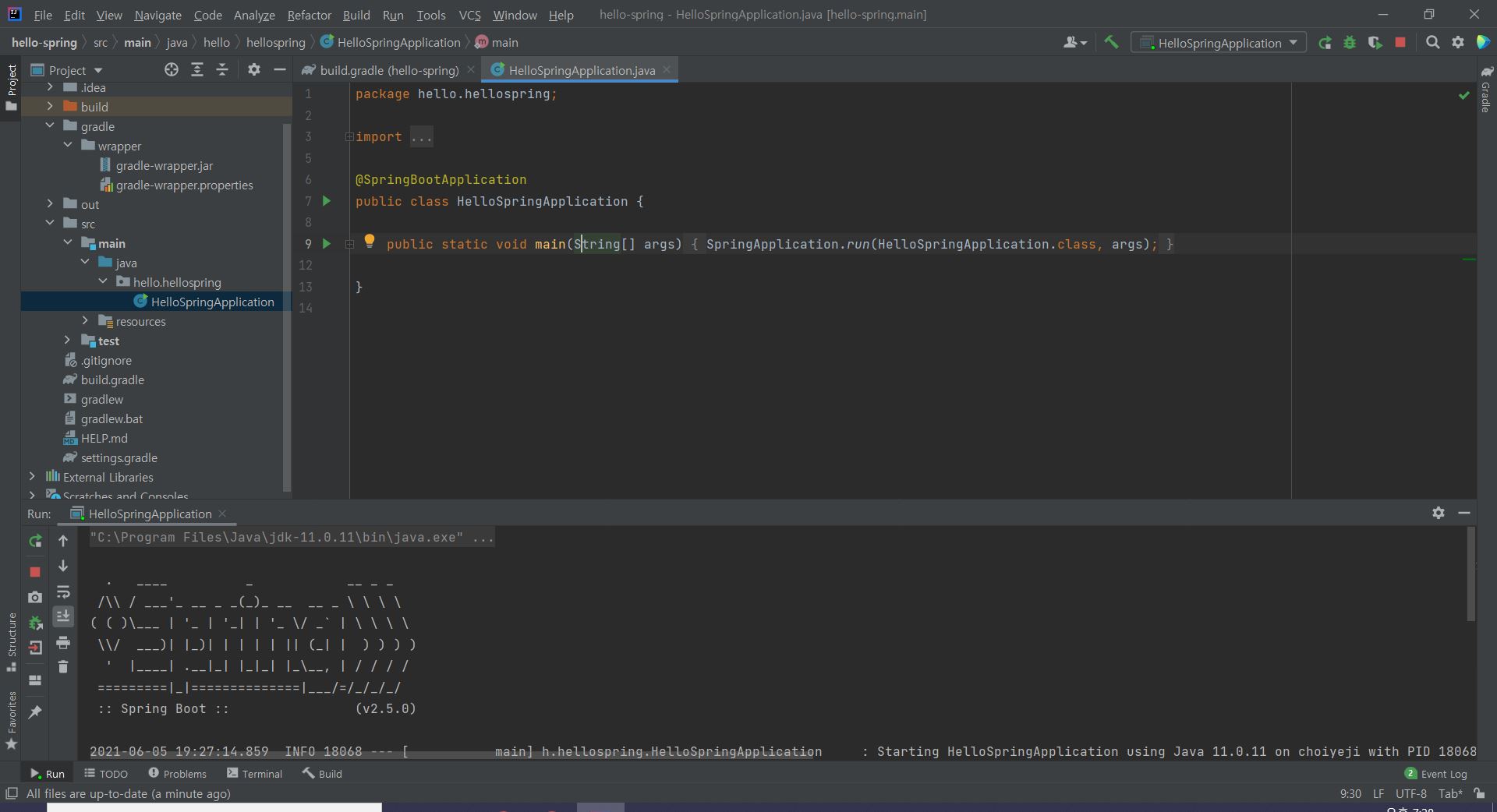Toggle scroll-to-end in Run console
Screen dimensions: 1497x812
coord(63,616)
